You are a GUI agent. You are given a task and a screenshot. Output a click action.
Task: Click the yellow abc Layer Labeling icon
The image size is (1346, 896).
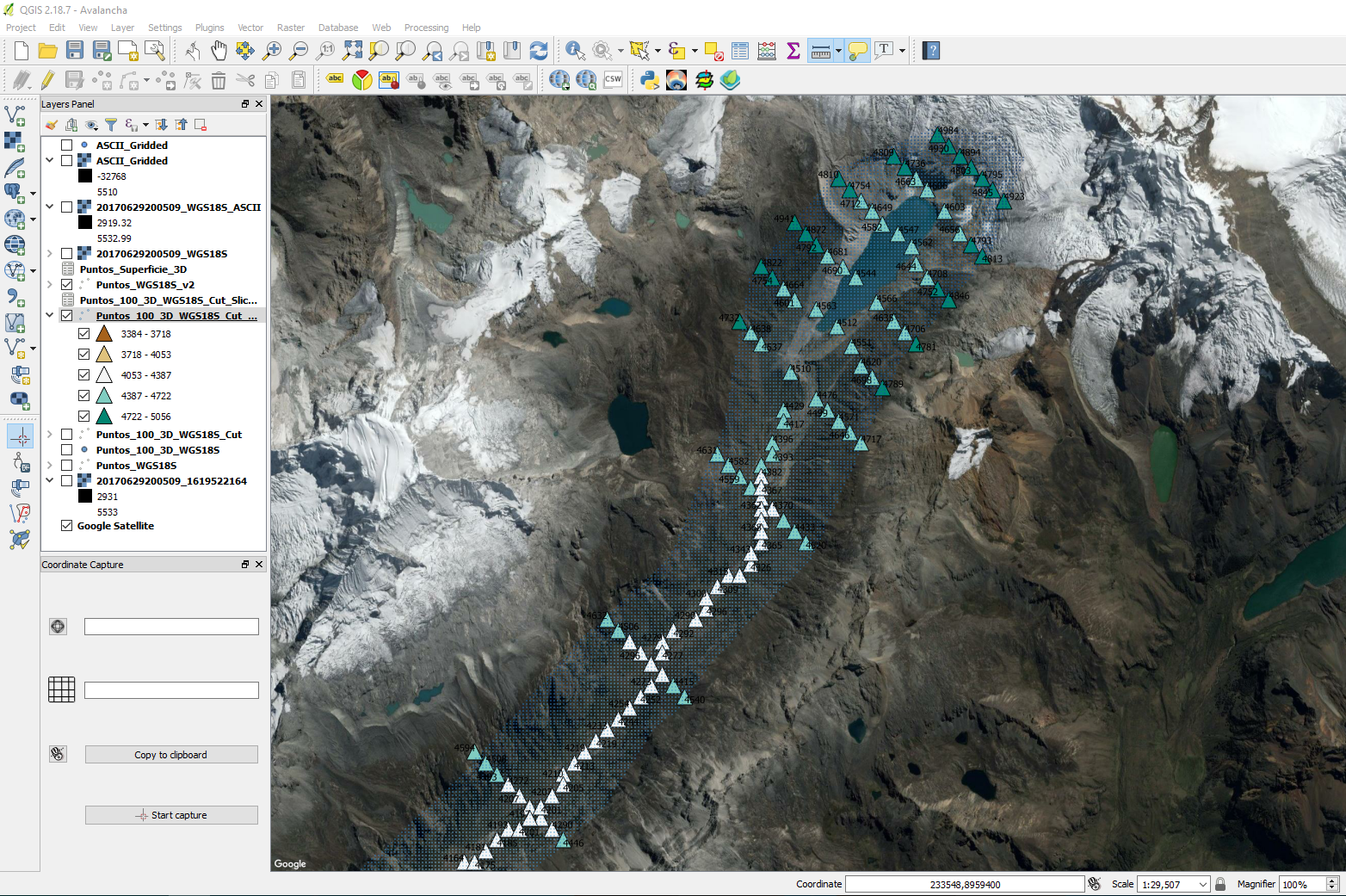pos(335,79)
